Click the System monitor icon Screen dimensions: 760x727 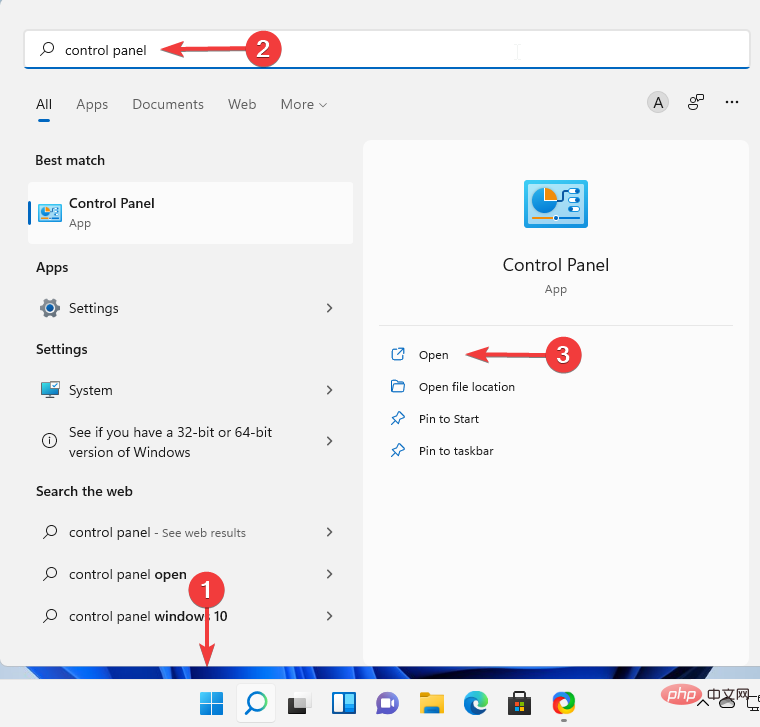50,390
